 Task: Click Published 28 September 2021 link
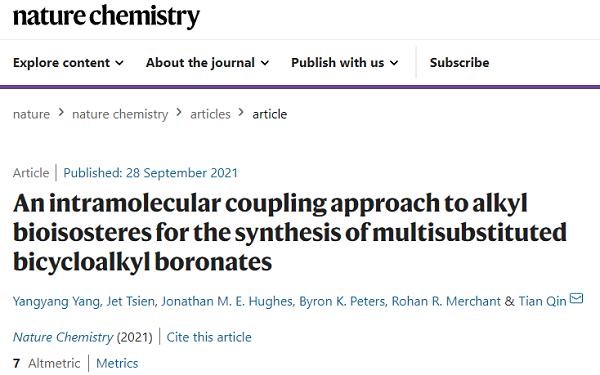(150, 173)
